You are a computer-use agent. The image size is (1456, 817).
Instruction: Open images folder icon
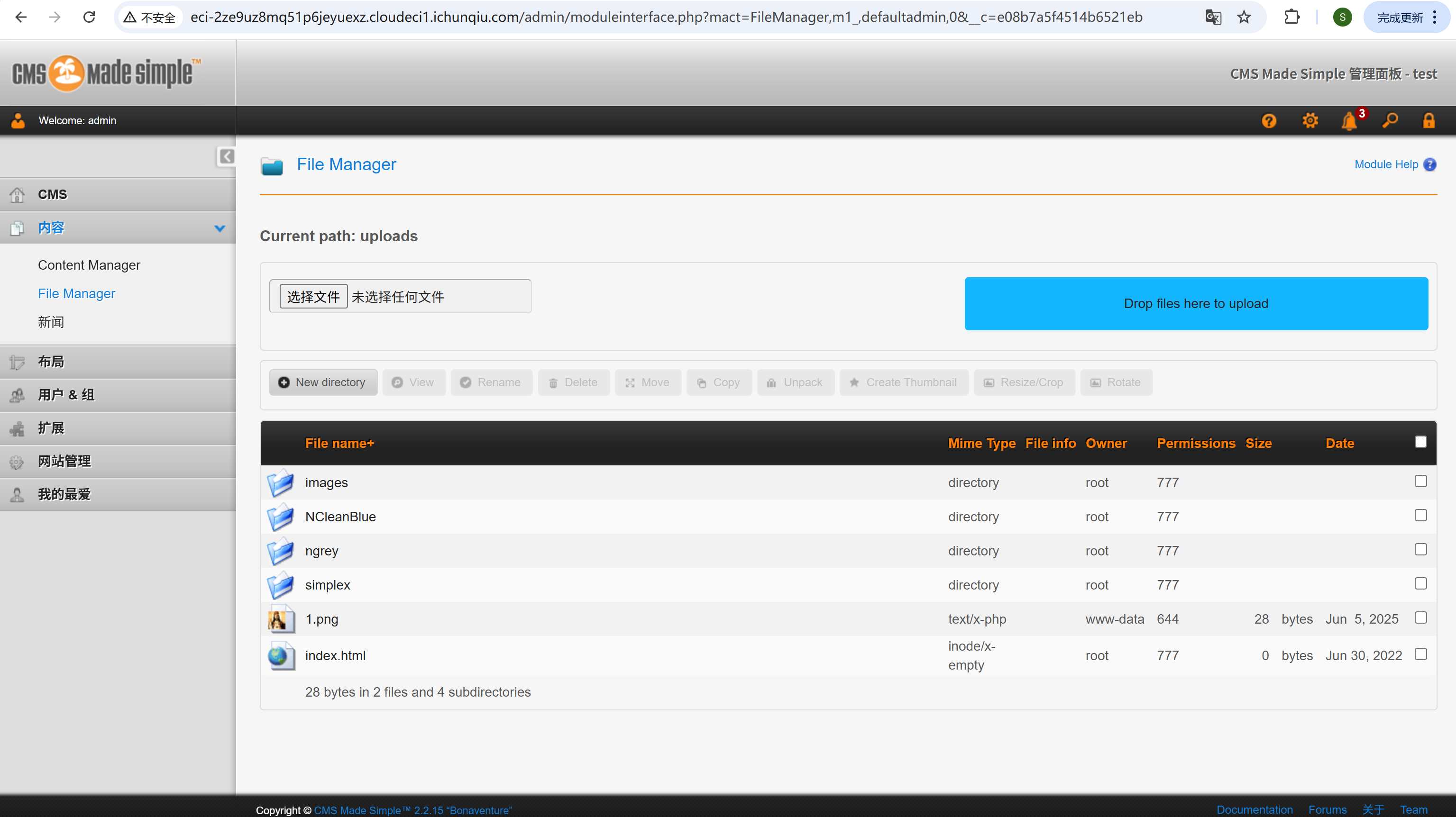pyautogui.click(x=280, y=482)
